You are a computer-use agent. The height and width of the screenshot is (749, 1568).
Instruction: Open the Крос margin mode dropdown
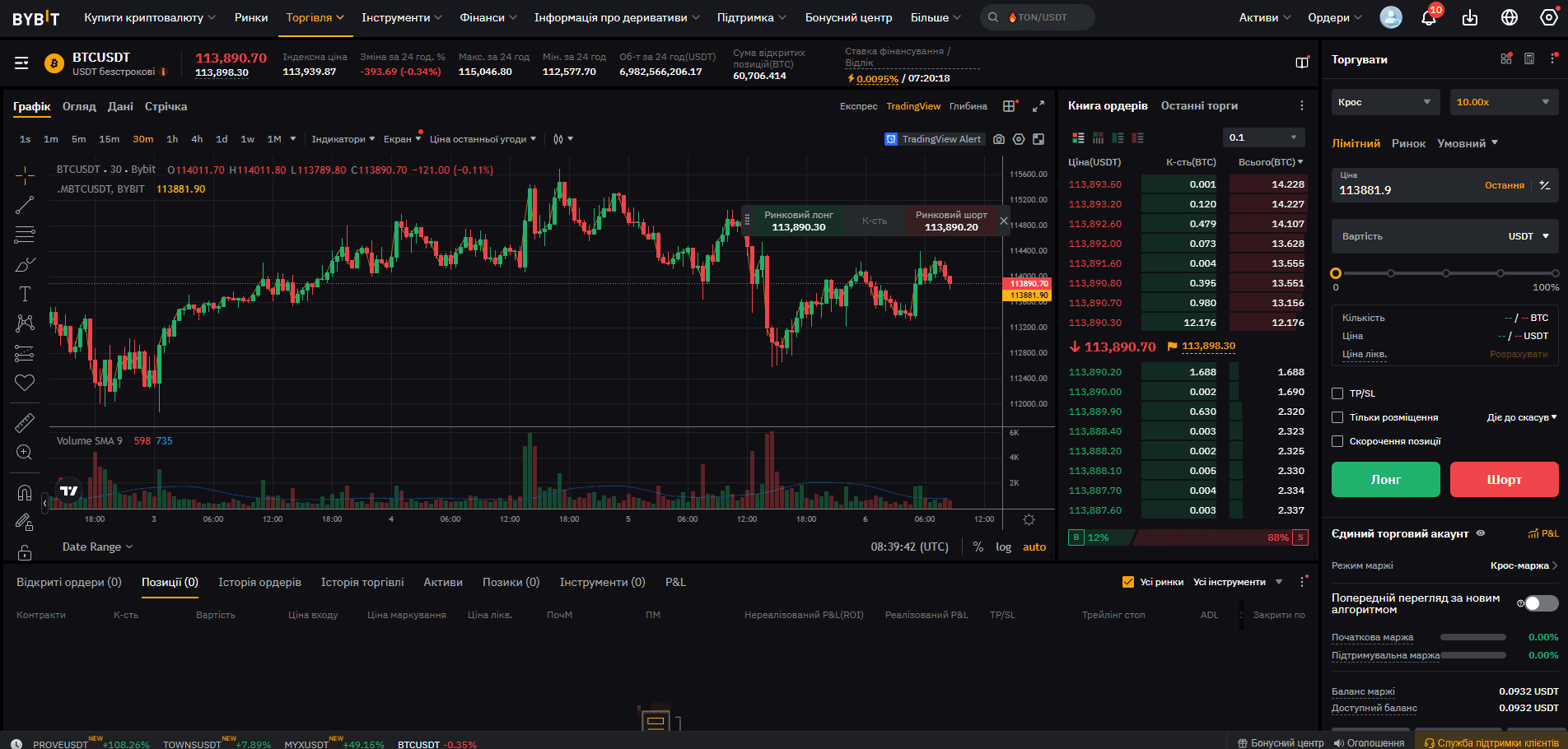pos(1386,102)
